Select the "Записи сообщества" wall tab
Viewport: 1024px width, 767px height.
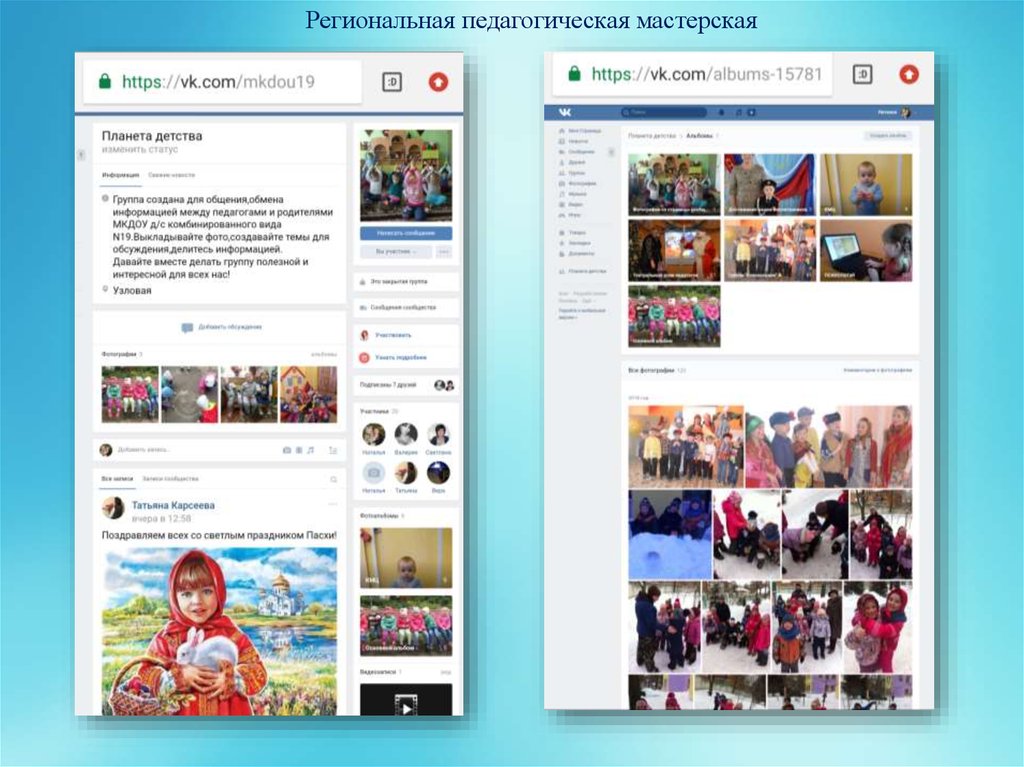coord(170,480)
